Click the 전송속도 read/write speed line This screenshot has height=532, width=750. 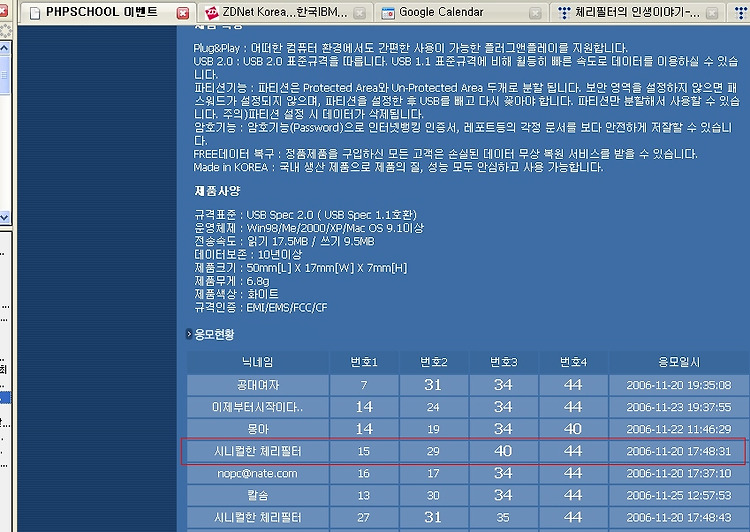coord(284,241)
